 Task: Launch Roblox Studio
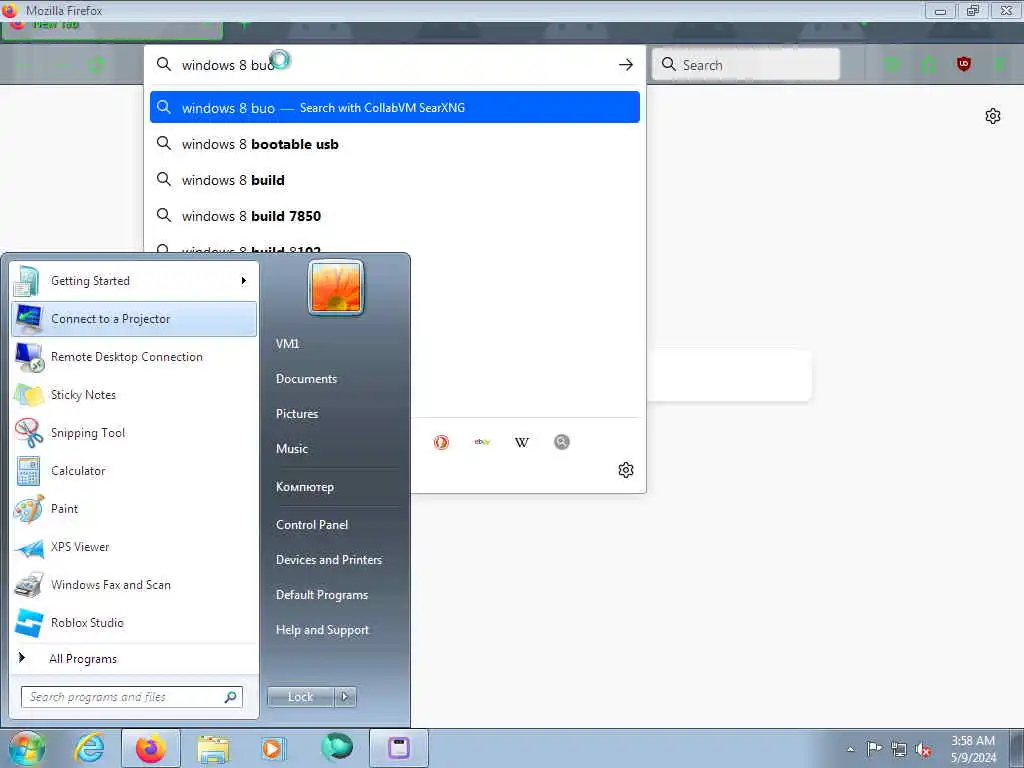134,622
